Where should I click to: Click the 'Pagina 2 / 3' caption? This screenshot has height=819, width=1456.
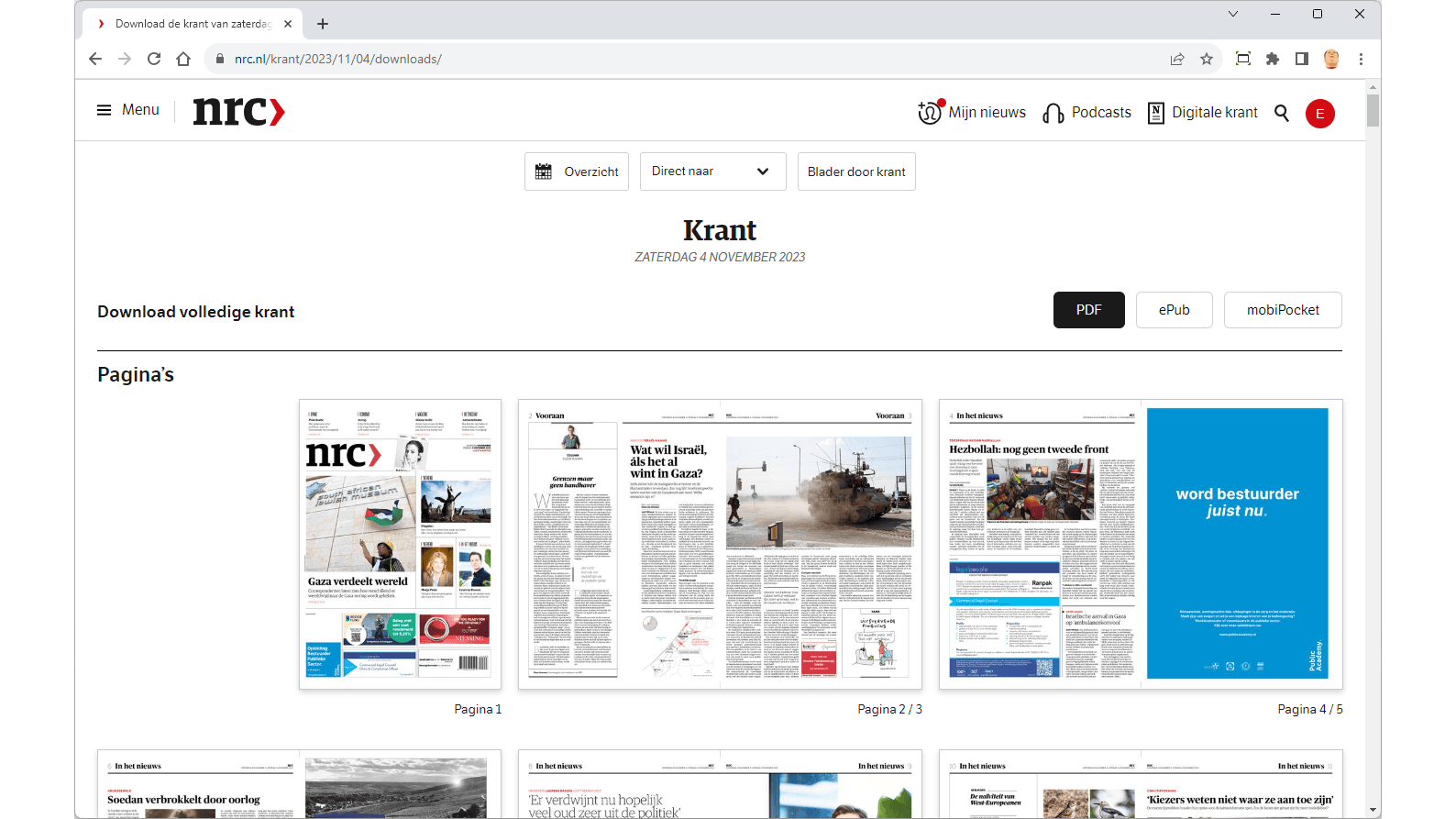coord(889,710)
